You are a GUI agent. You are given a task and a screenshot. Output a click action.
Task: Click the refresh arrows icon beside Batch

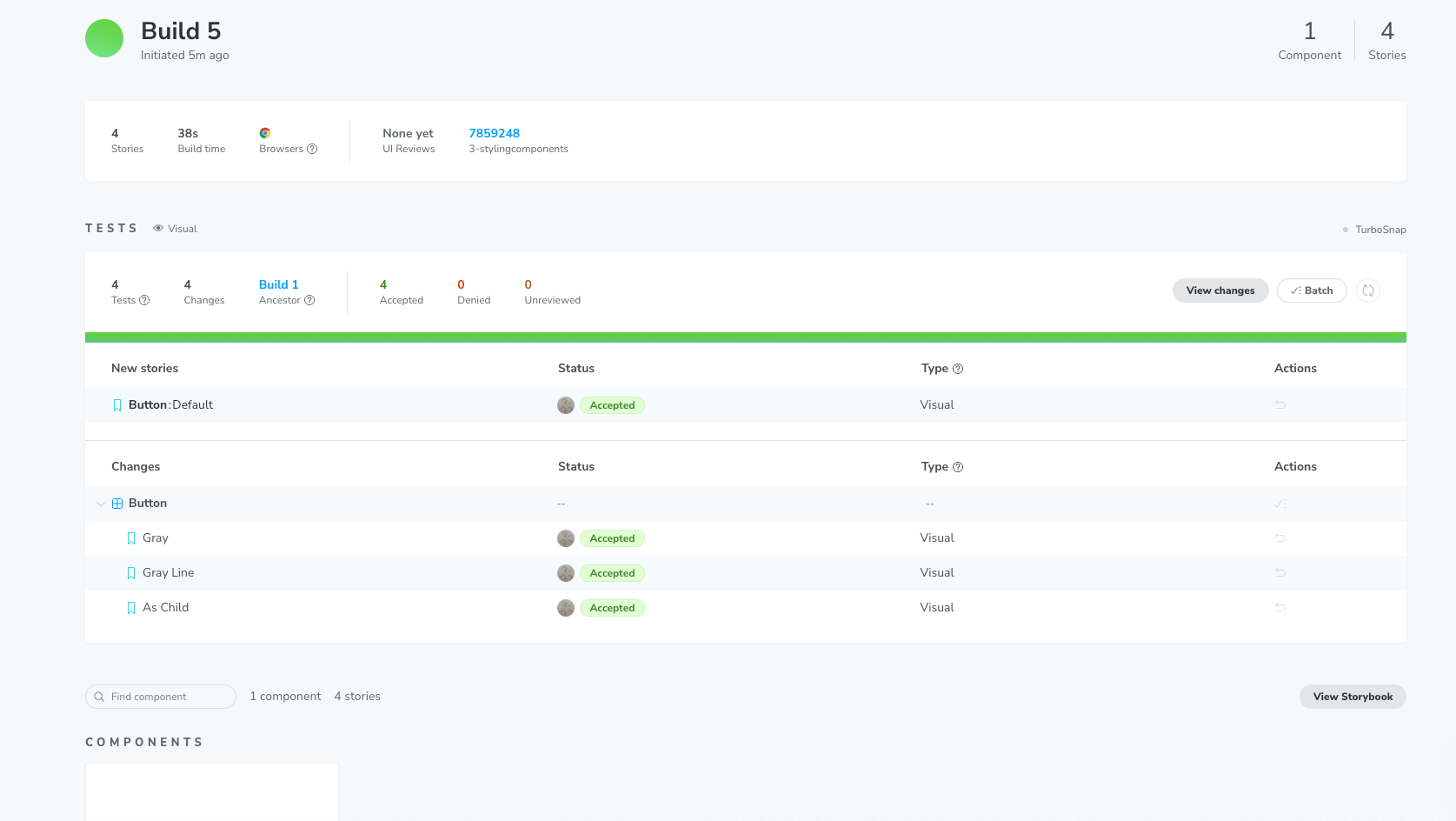[x=1368, y=290]
